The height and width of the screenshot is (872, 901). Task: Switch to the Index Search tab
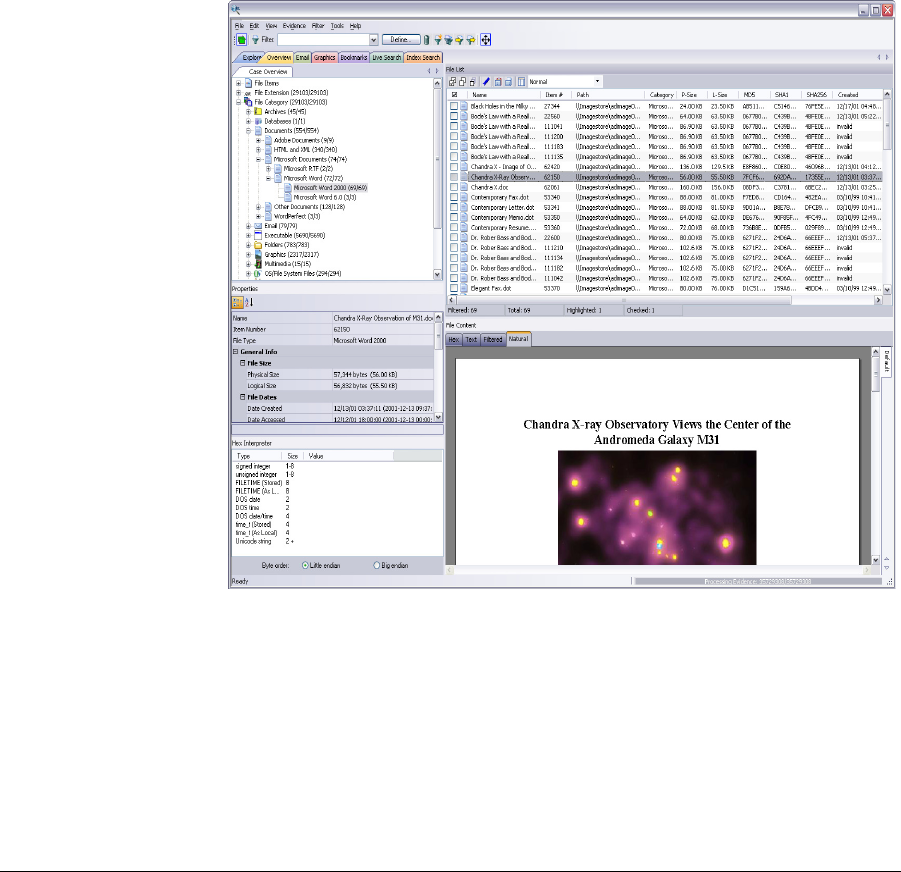point(423,57)
